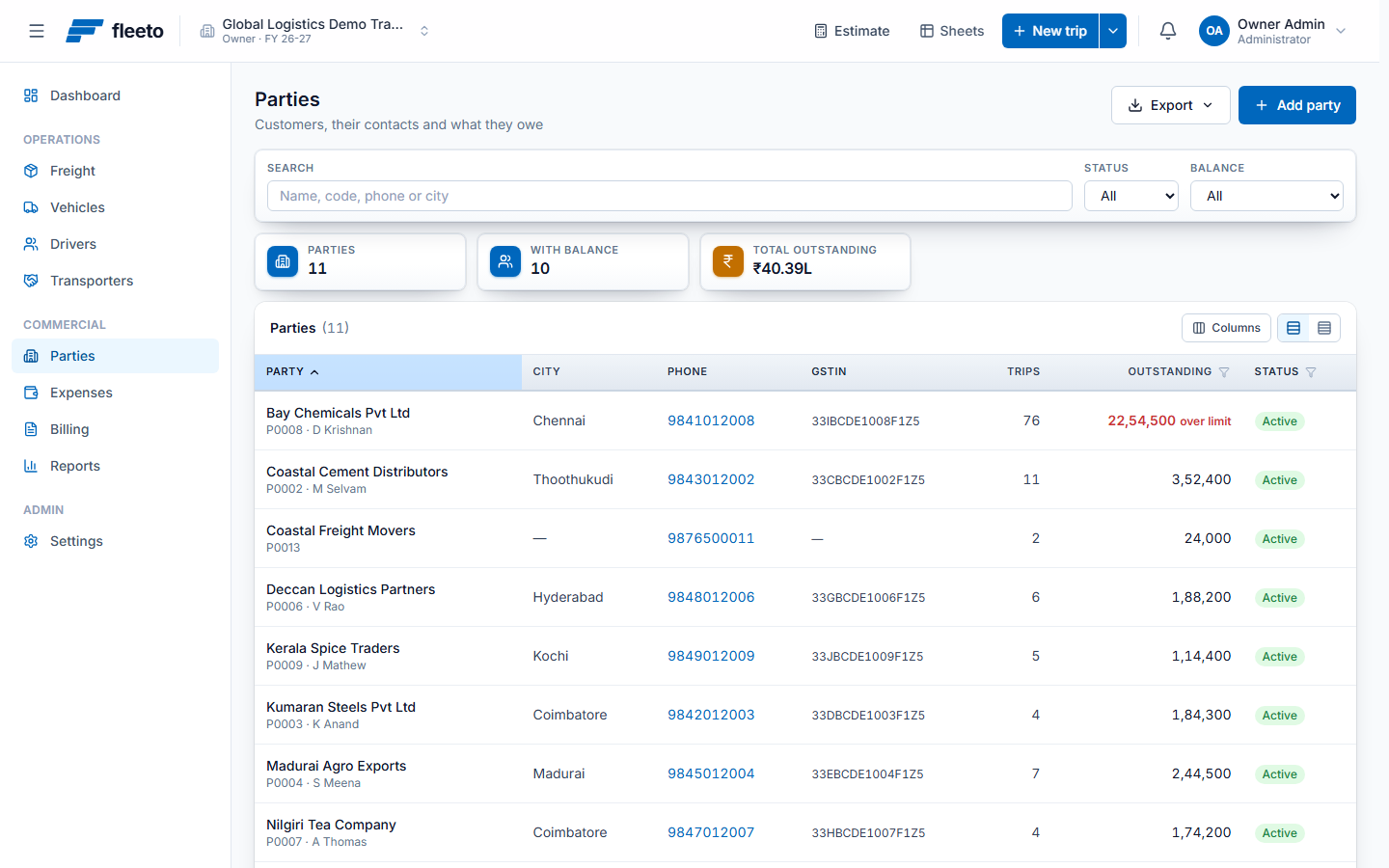Click the Drivers people icon

[31, 244]
